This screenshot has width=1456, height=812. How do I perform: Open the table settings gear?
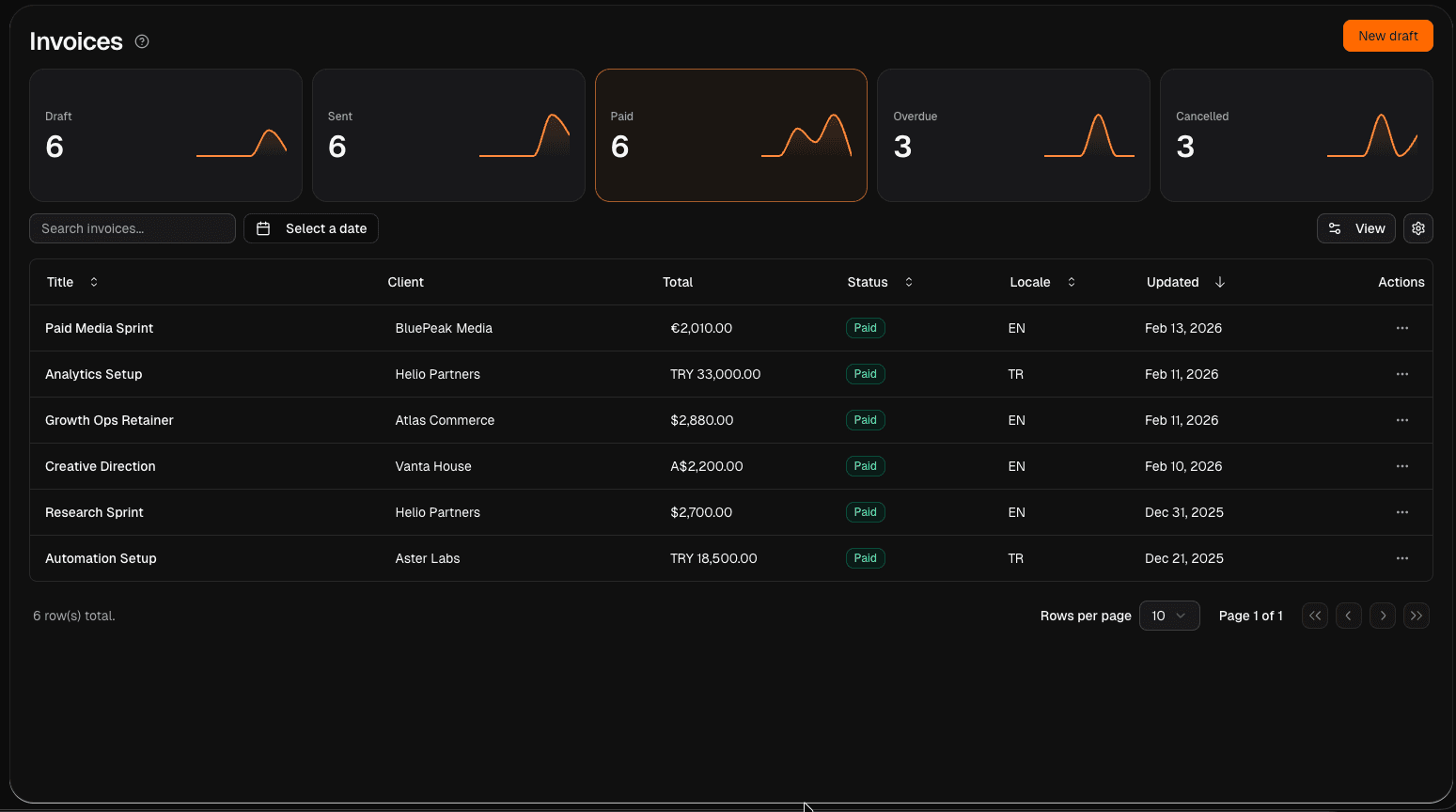click(x=1417, y=228)
